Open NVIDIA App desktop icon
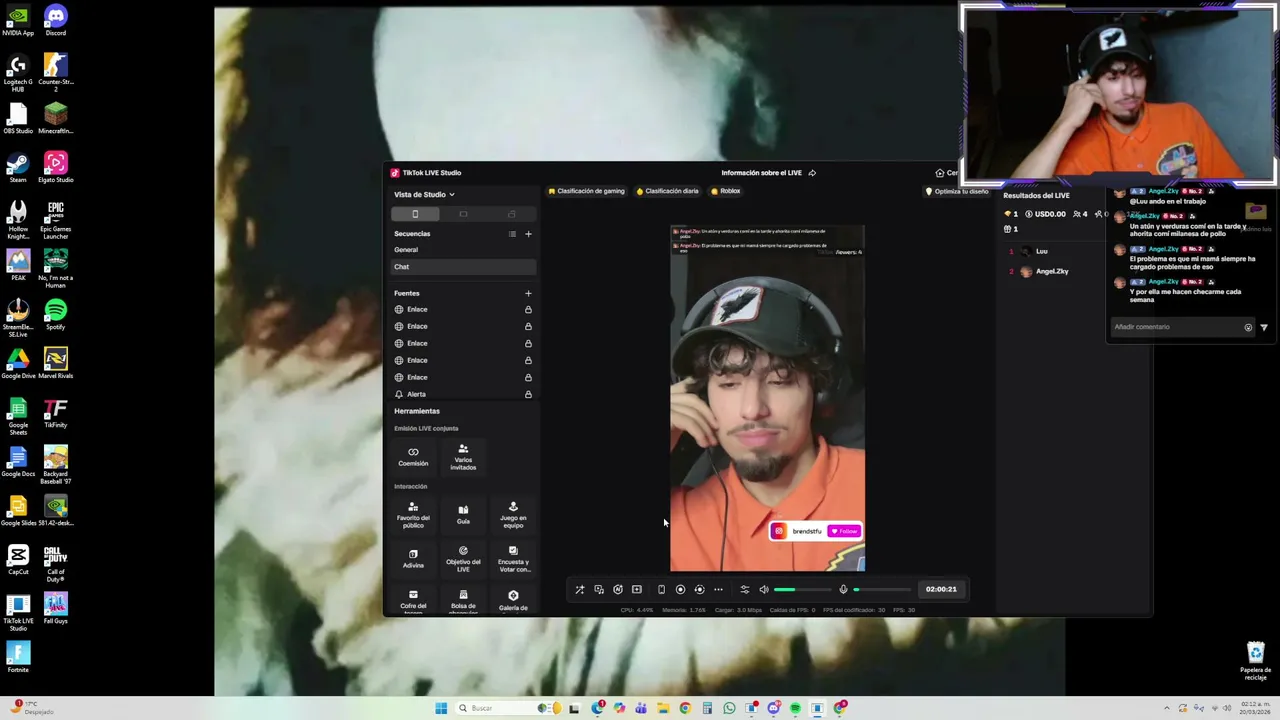The height and width of the screenshot is (720, 1280). 18,21
